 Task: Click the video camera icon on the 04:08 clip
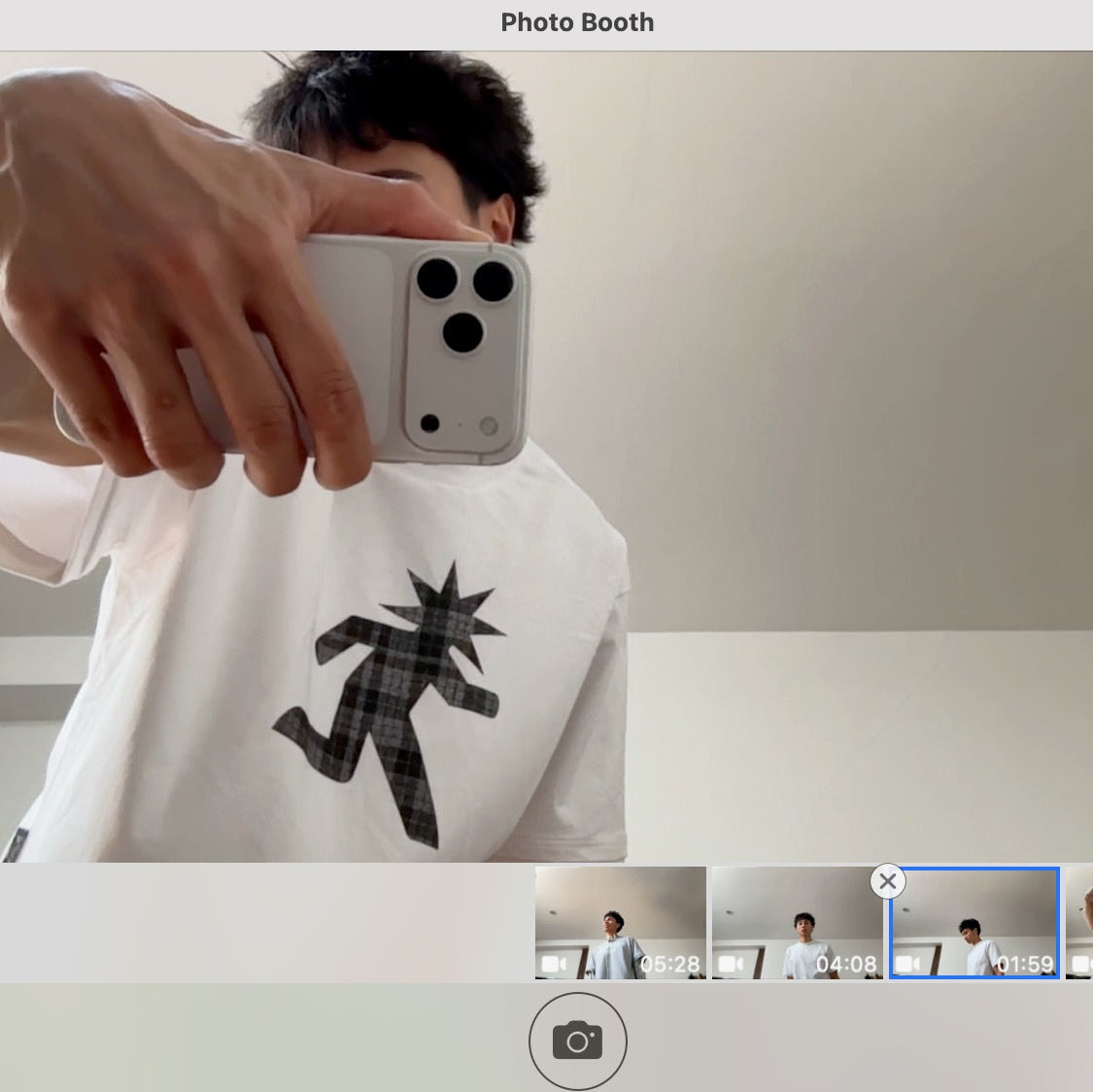731,964
